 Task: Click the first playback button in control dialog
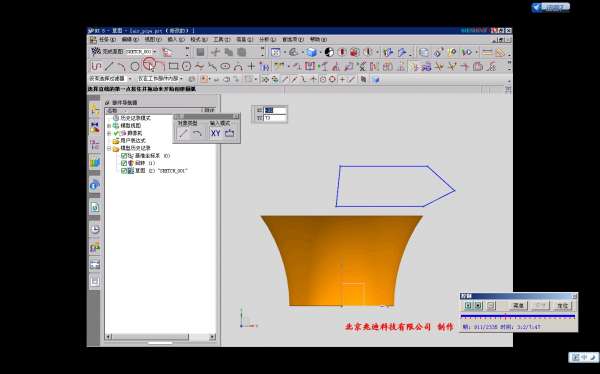point(468,305)
